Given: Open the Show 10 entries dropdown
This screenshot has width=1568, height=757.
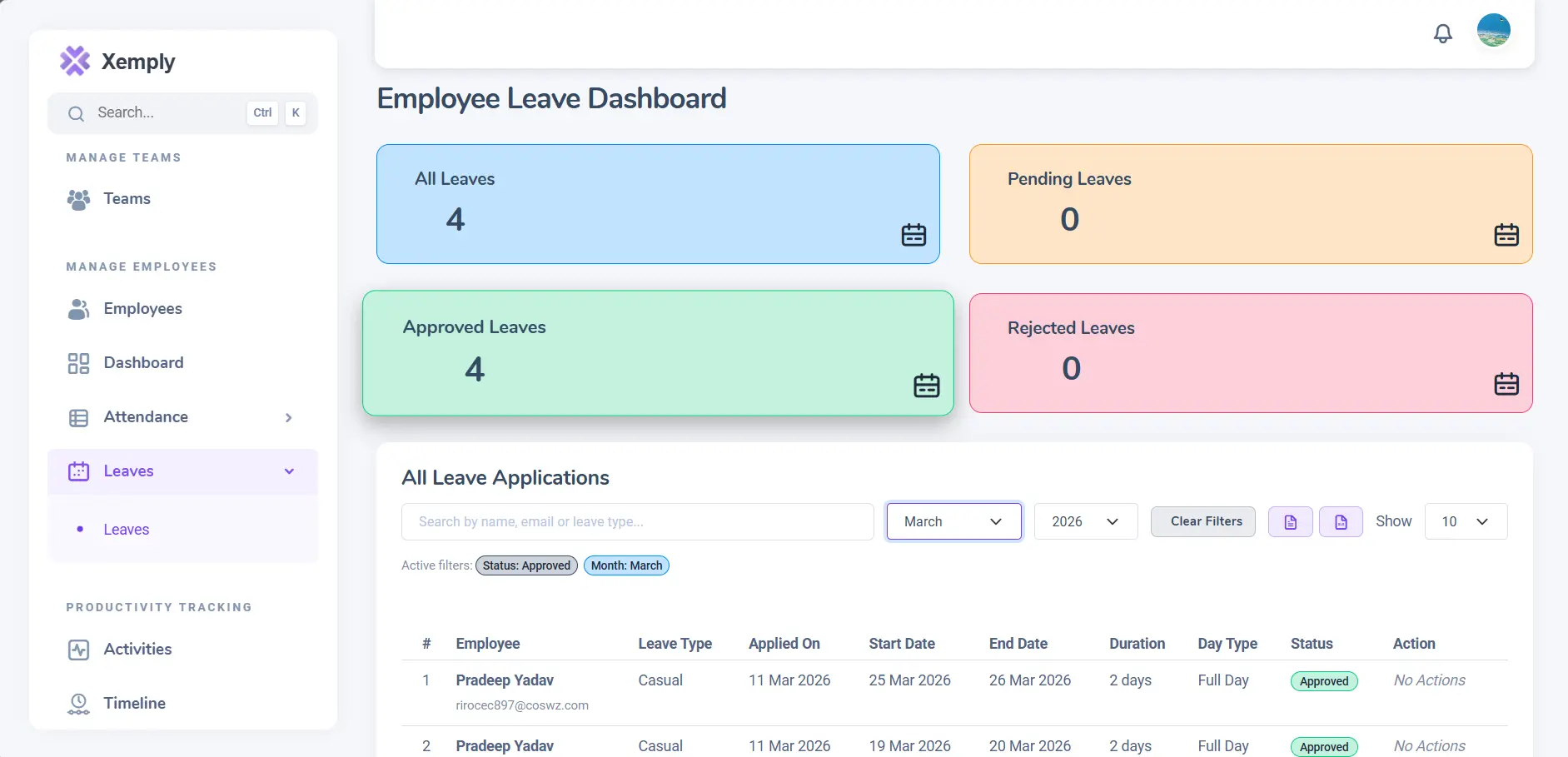Looking at the screenshot, I should [x=1466, y=521].
